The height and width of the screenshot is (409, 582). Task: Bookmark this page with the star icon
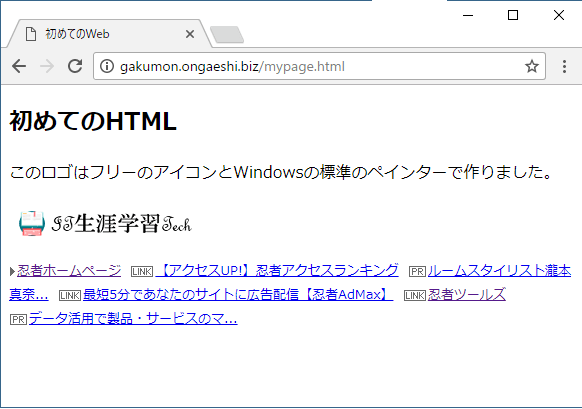click(x=532, y=66)
